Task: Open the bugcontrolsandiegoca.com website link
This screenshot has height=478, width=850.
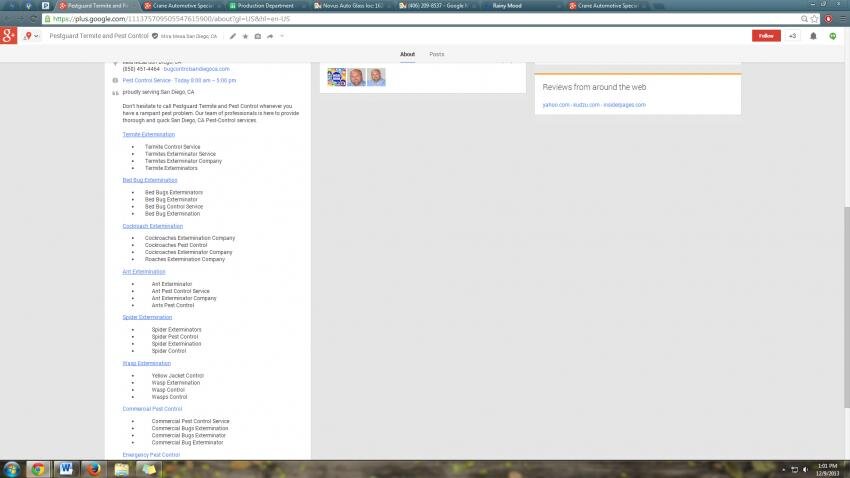Action: point(196,69)
